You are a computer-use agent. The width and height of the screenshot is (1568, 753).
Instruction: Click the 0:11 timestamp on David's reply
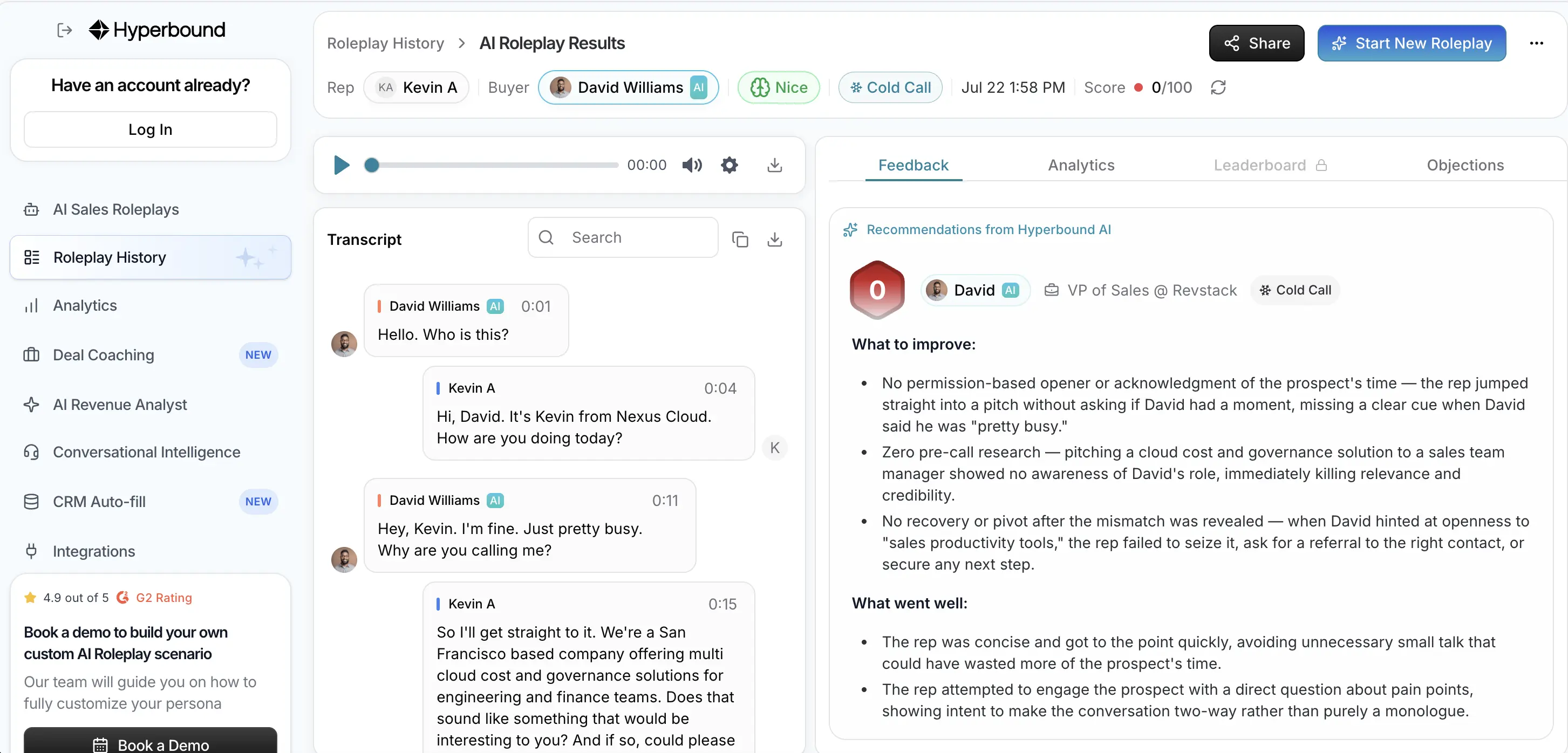(x=665, y=501)
